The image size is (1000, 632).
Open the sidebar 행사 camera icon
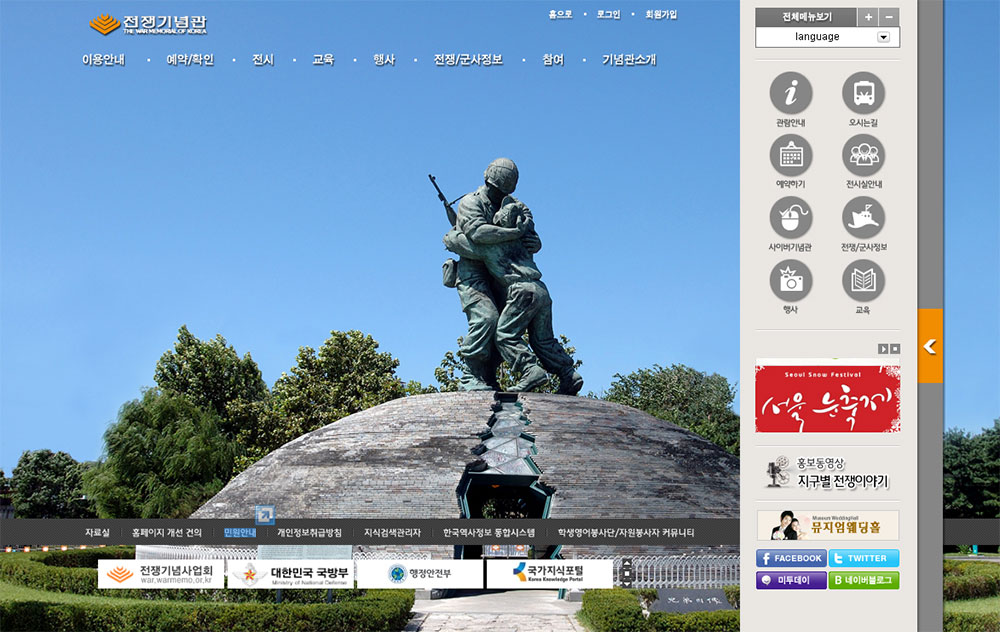click(791, 280)
